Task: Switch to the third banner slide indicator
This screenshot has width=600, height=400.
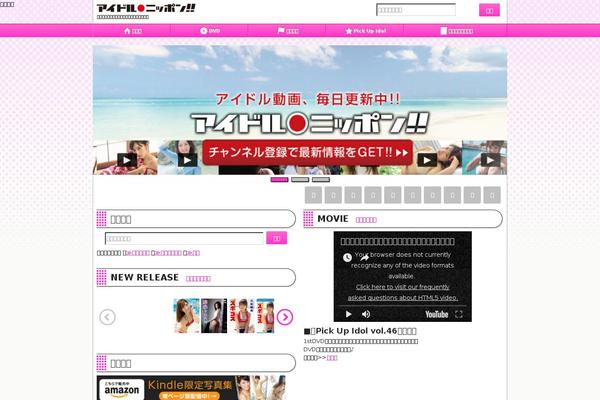Action: (x=321, y=180)
